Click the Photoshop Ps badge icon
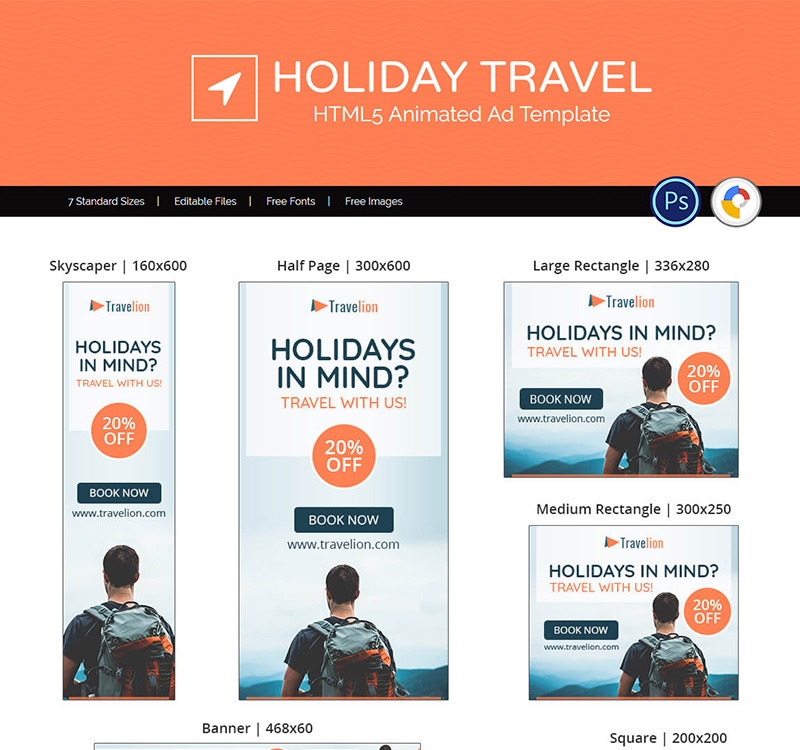Viewport: 800px width, 750px height. [x=676, y=202]
